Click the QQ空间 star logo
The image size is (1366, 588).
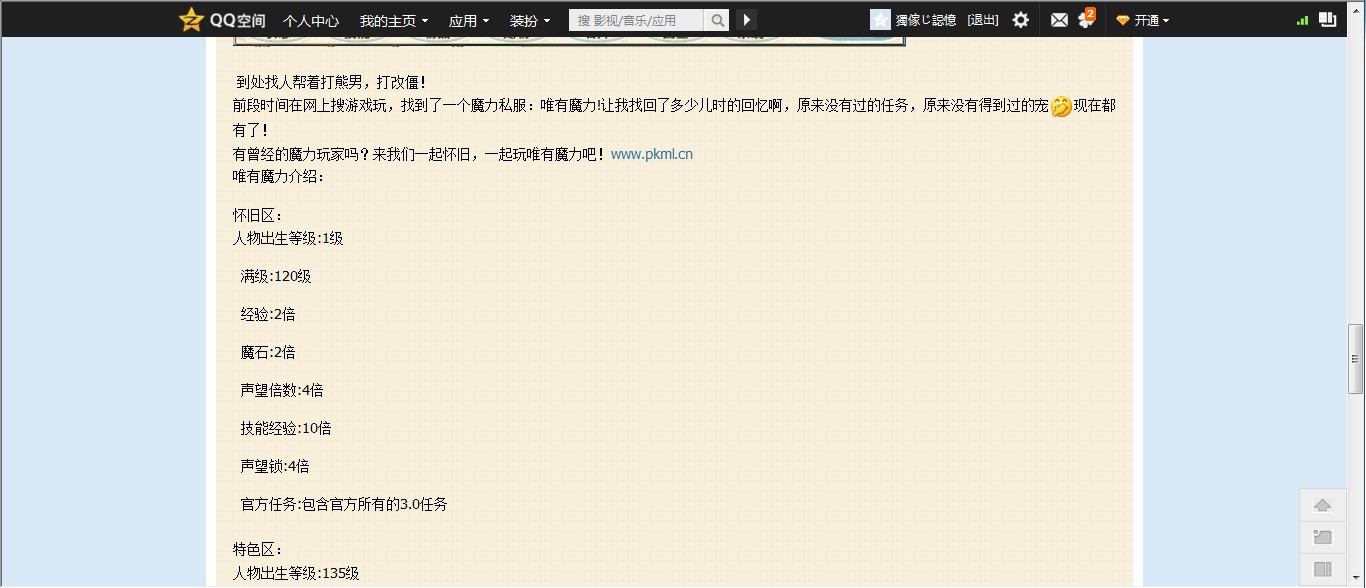(x=191, y=19)
